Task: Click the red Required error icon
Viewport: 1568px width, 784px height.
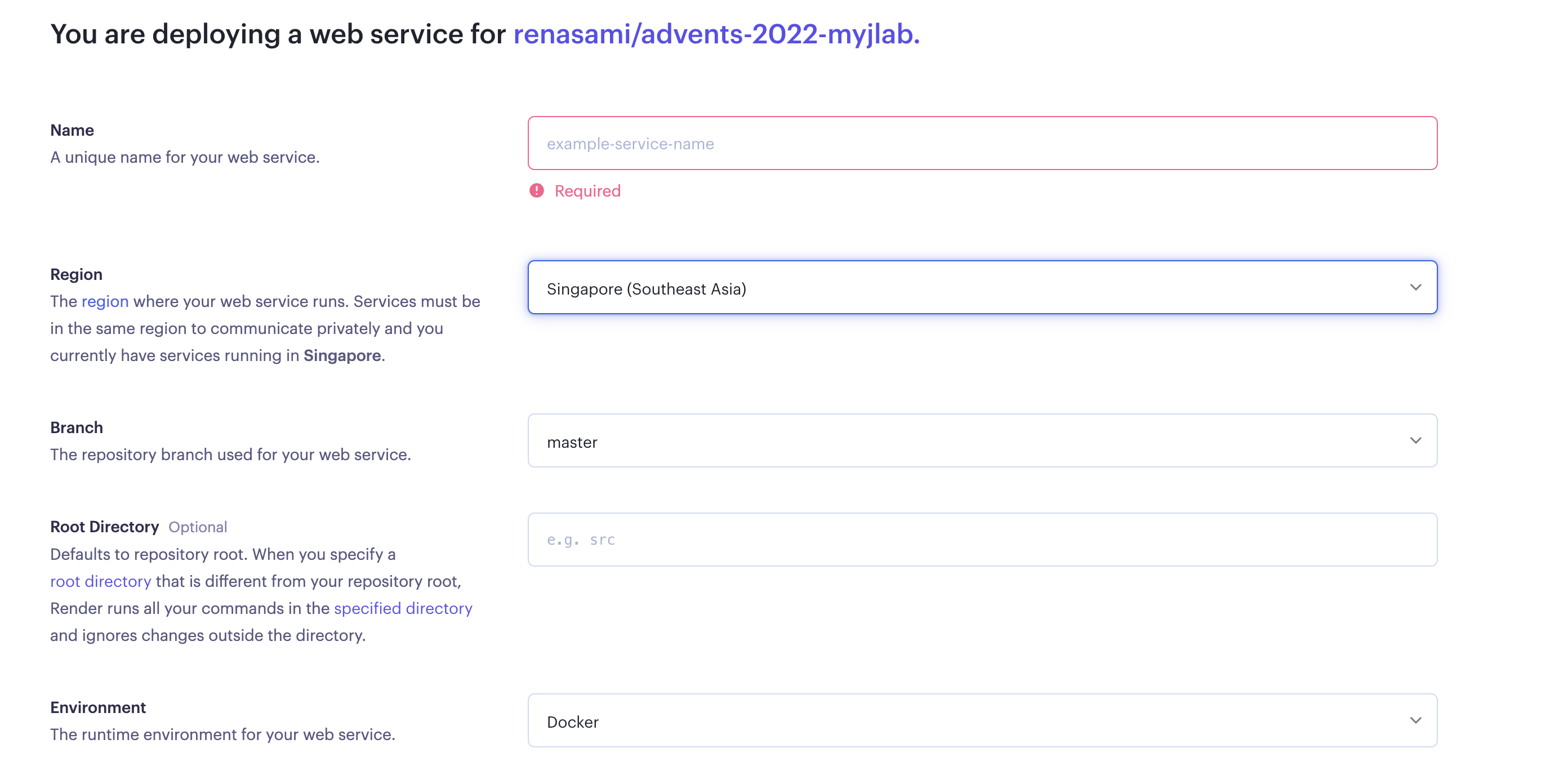Action: (536, 191)
